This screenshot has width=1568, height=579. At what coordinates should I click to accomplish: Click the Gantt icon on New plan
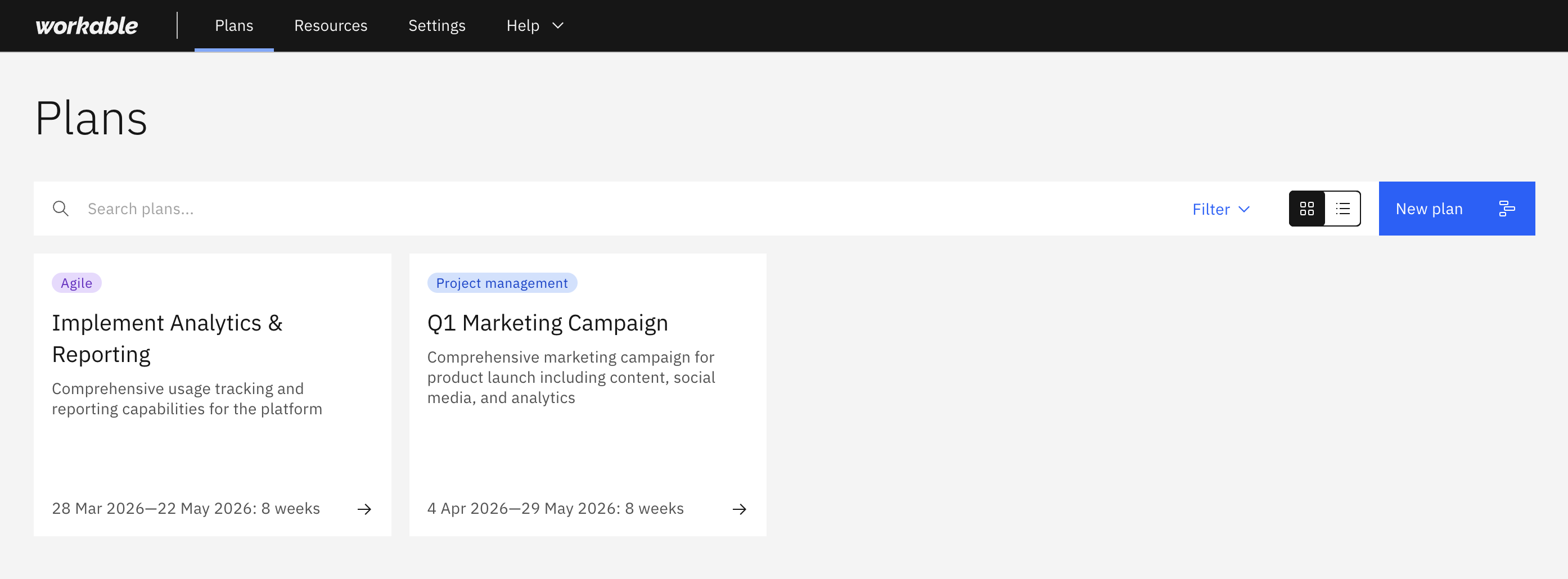pos(1507,209)
